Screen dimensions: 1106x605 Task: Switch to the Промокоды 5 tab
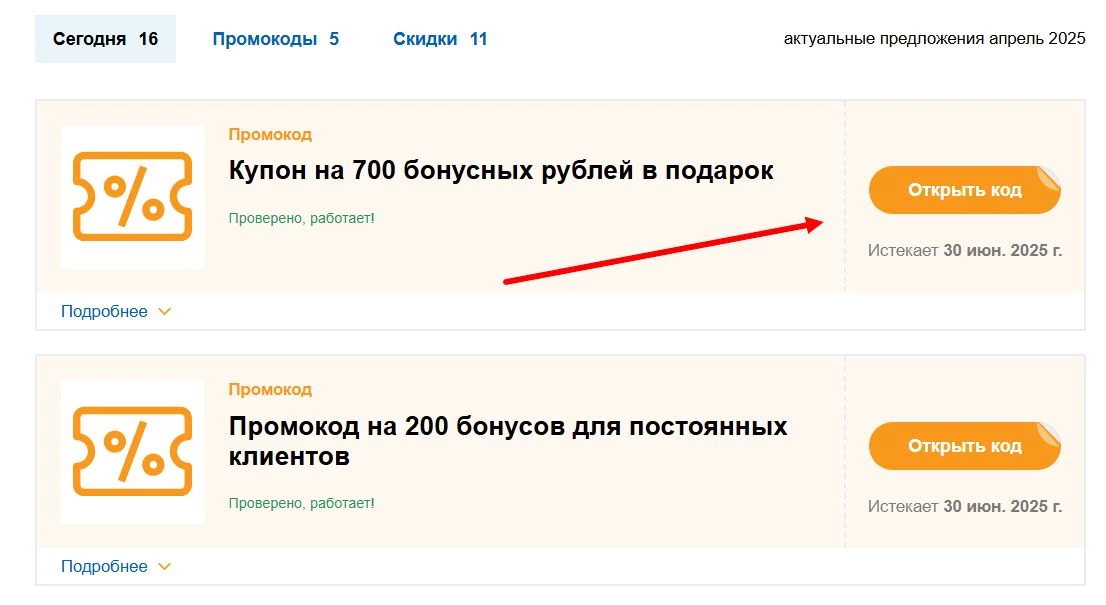coord(275,39)
